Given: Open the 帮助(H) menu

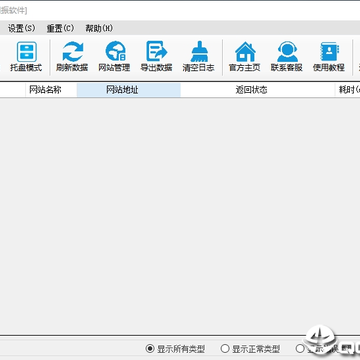Looking at the screenshot, I should (x=99, y=28).
